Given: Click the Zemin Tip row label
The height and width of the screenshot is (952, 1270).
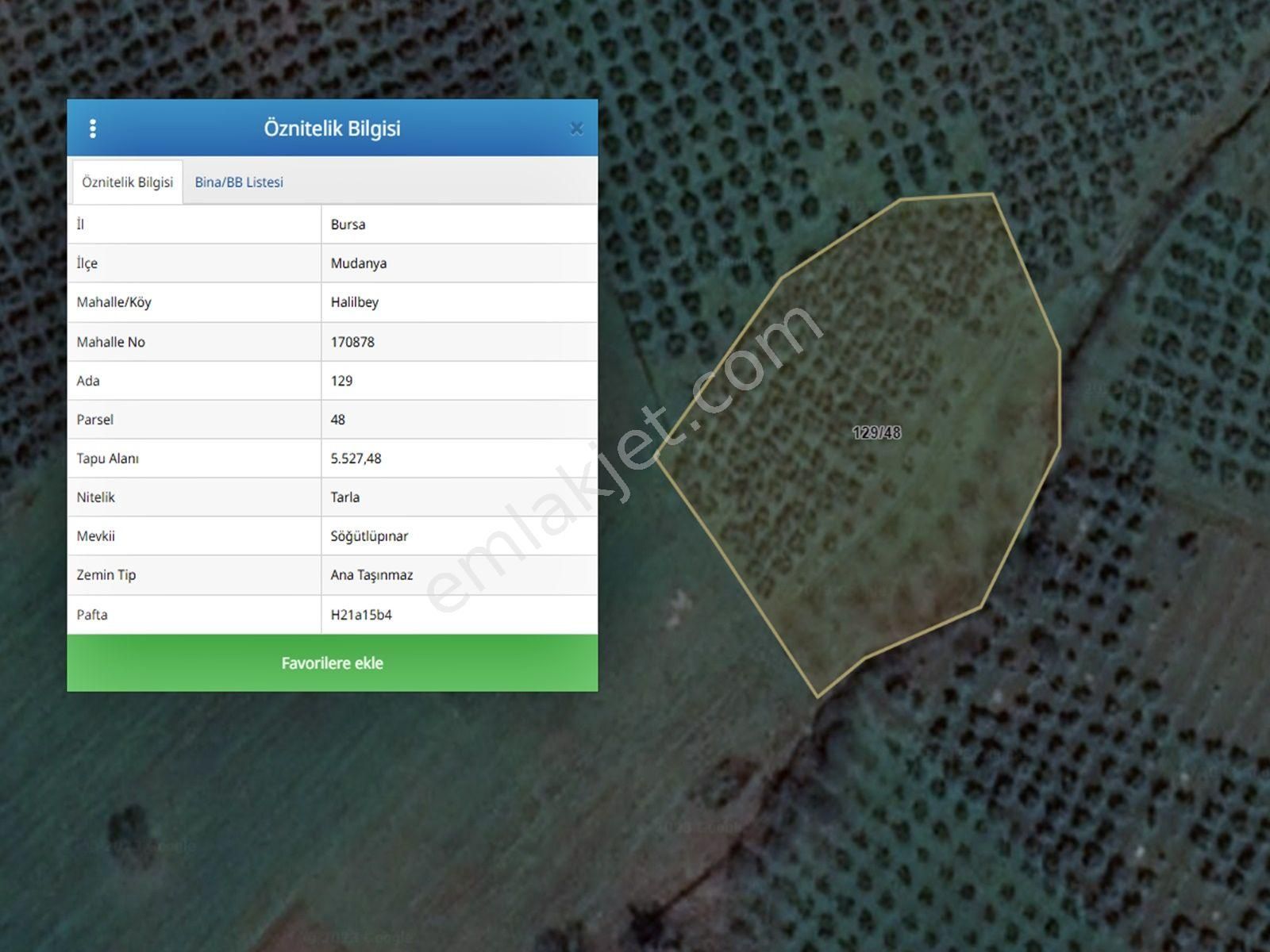Looking at the screenshot, I should click(106, 575).
